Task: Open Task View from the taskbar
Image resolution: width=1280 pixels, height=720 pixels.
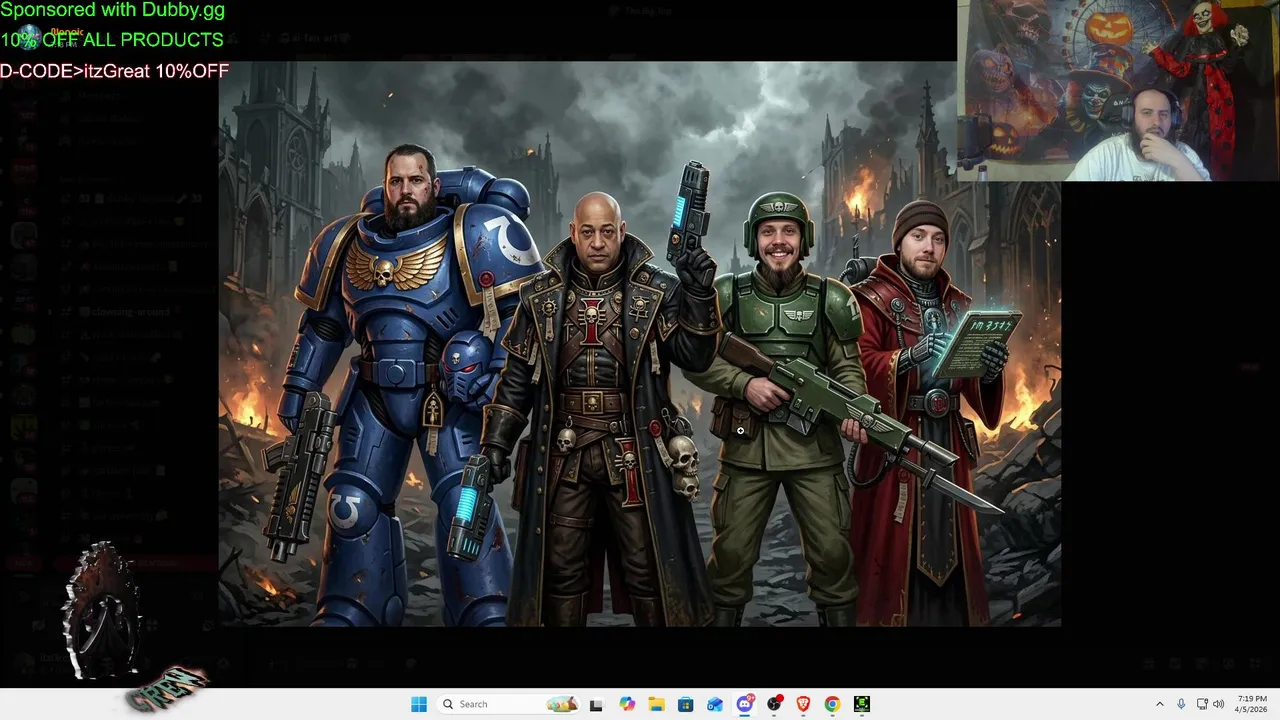Action: tap(596, 704)
